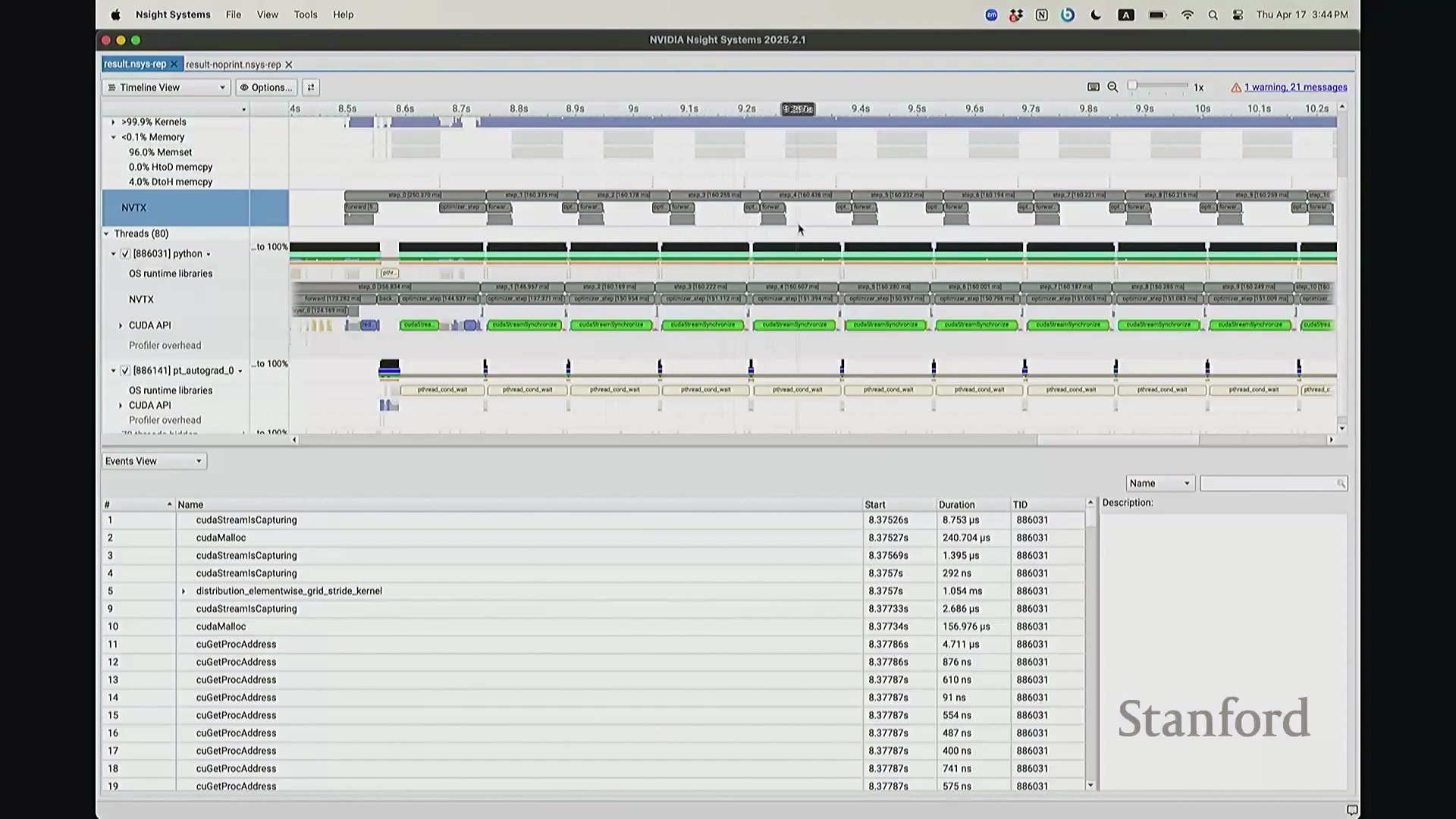
Task: Toggle the [886141] pt_autograd_0 thread checkbox
Action: (x=125, y=371)
